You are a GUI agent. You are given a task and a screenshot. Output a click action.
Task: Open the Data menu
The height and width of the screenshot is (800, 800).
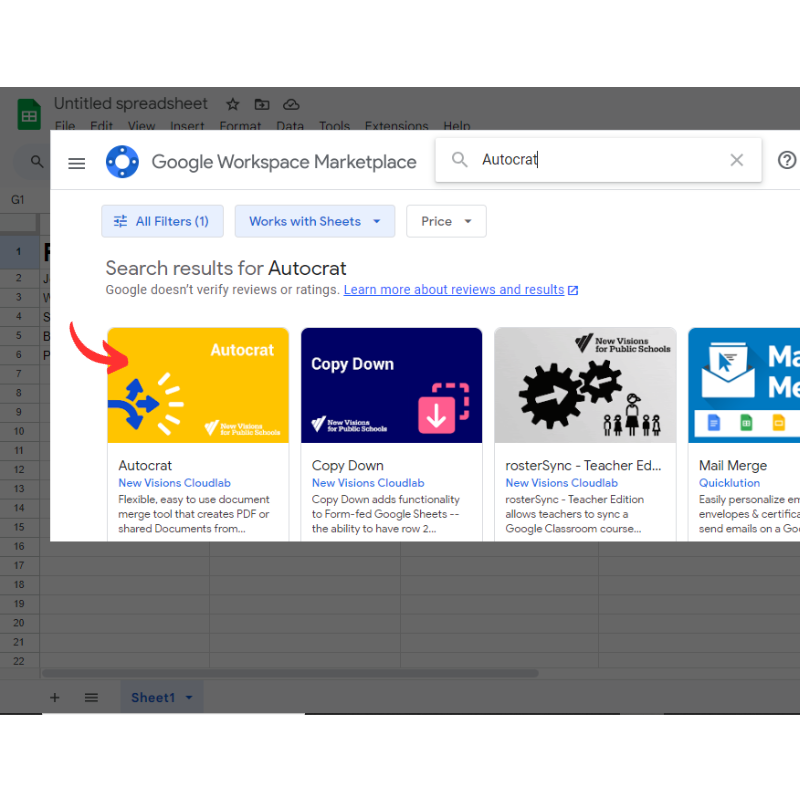[x=290, y=126]
